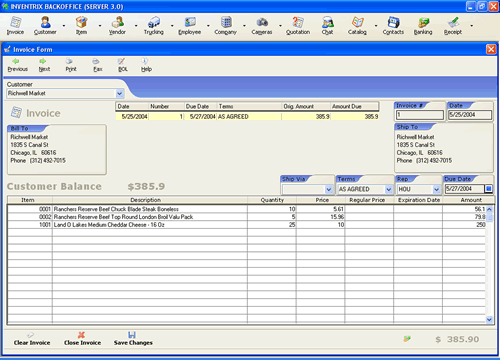The height and width of the screenshot is (360, 500).
Task: Select invoice history row dated 5/25/2004
Action: tap(247, 117)
